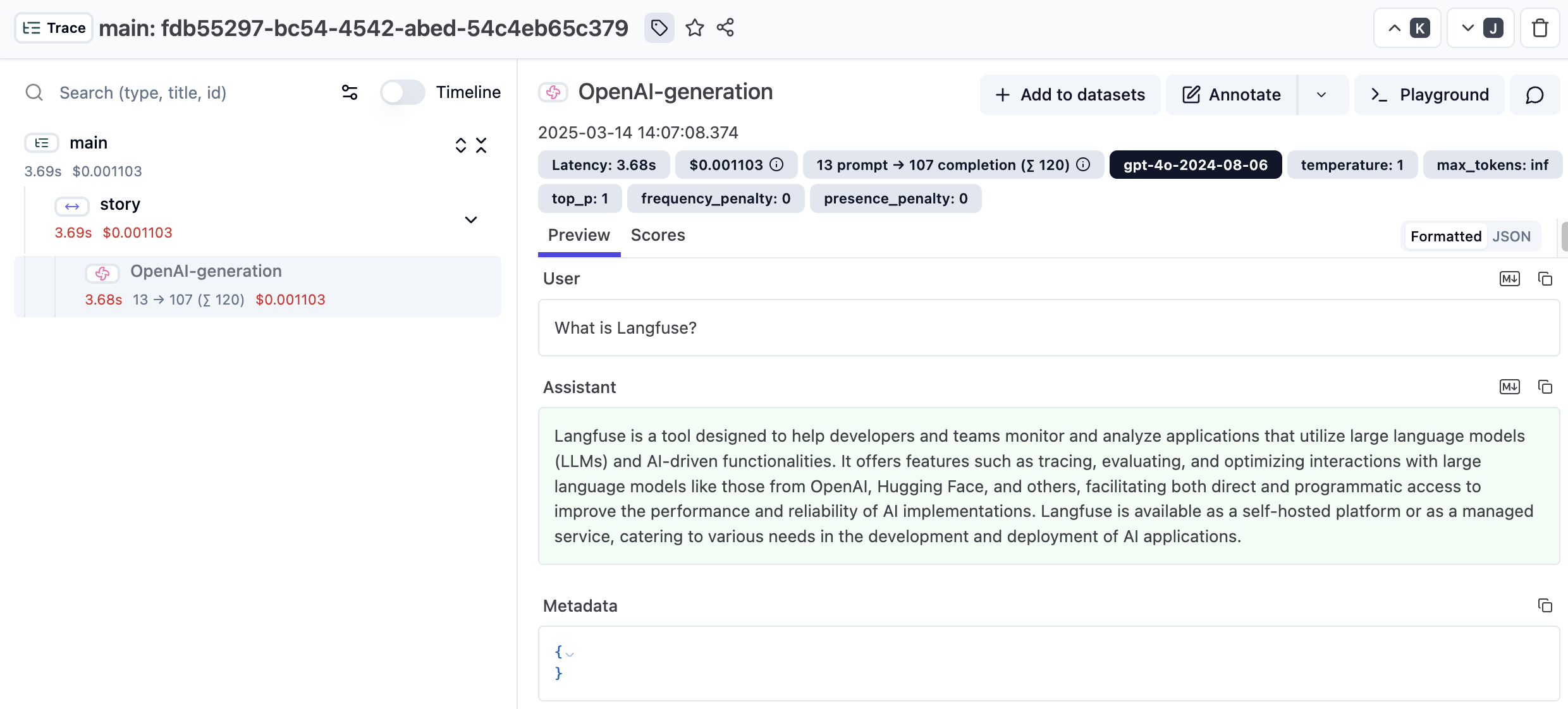Go to previous trace with K button

click(1407, 28)
